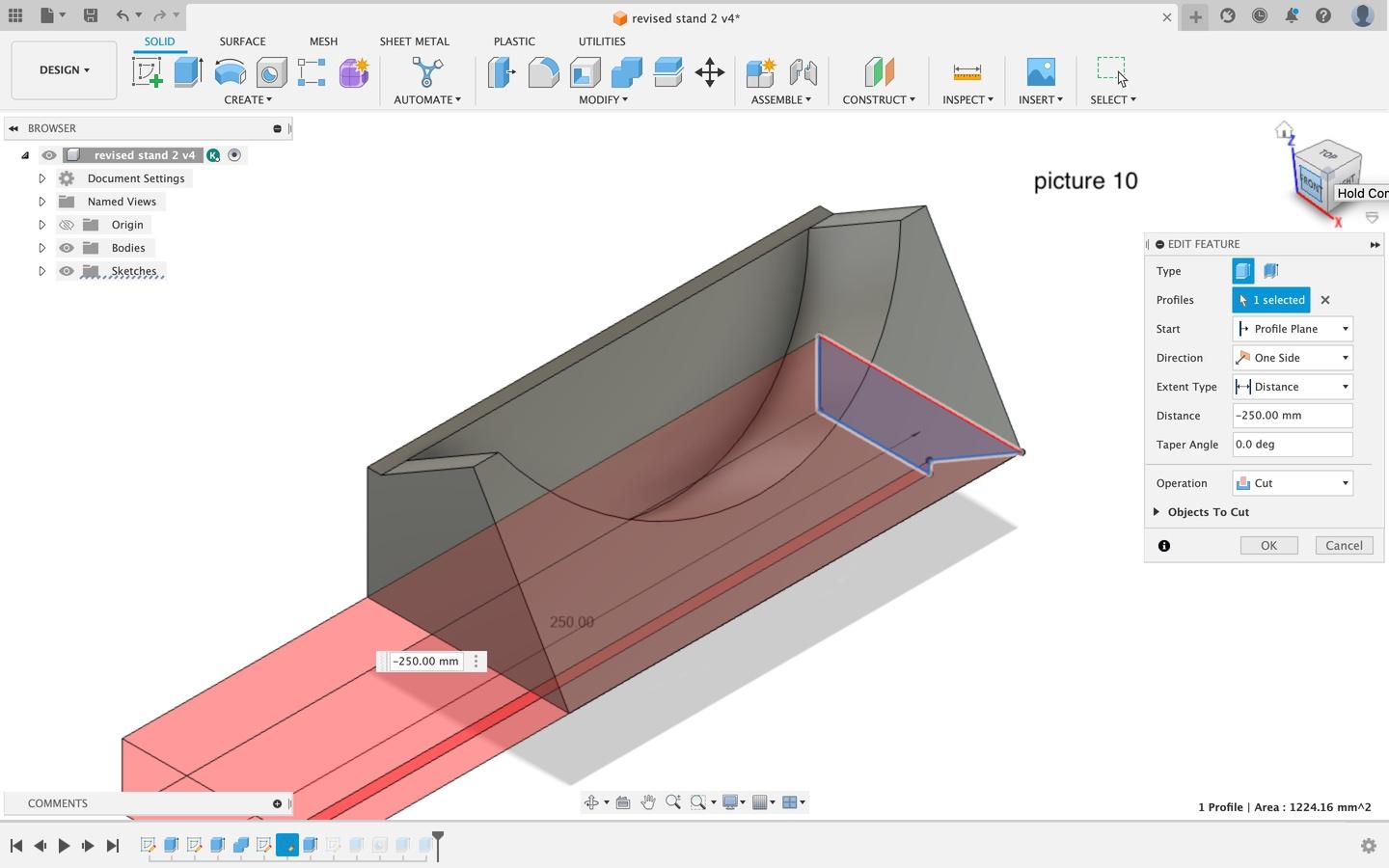Open the Start Profile Plane dropdown
This screenshot has width=1389, height=868.
[x=1293, y=329]
